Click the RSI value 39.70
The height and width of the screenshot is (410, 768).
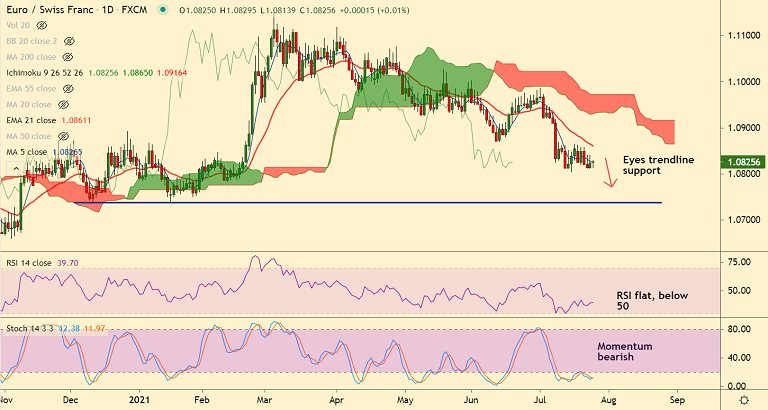68,263
